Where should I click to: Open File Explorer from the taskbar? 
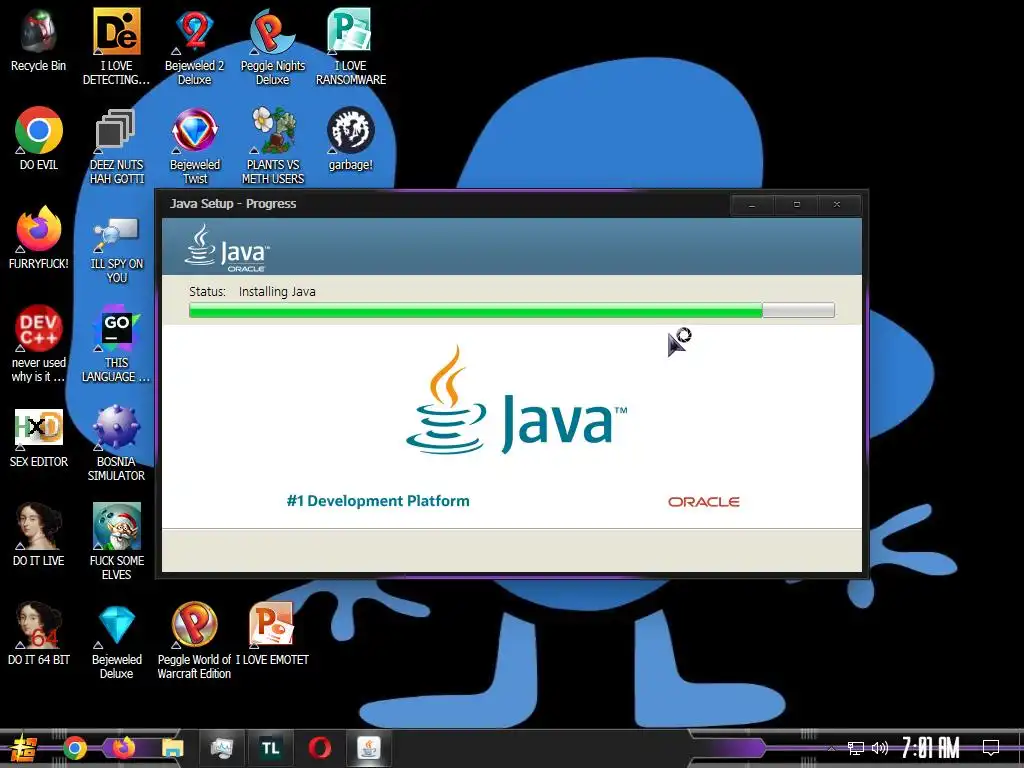click(172, 748)
